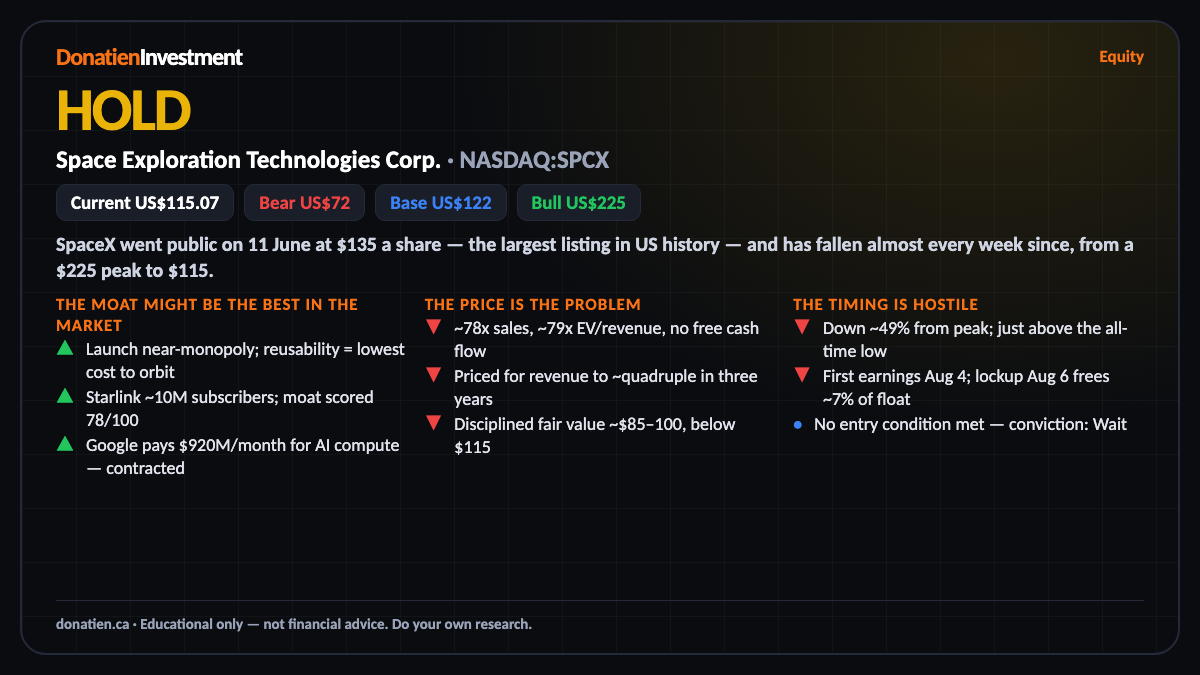Select the Current US$115.07 price pill
Screen dimensions: 1200x675
pyautogui.click(x=145, y=203)
